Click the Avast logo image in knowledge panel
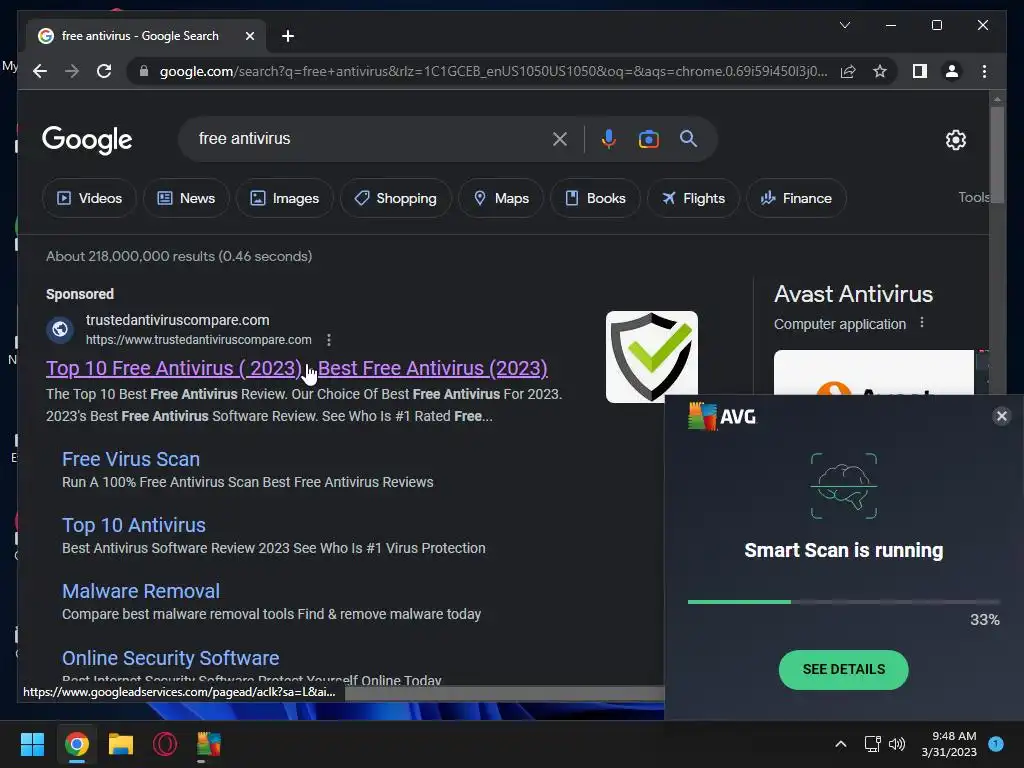Viewport: 1024px width, 768px height. 873,373
